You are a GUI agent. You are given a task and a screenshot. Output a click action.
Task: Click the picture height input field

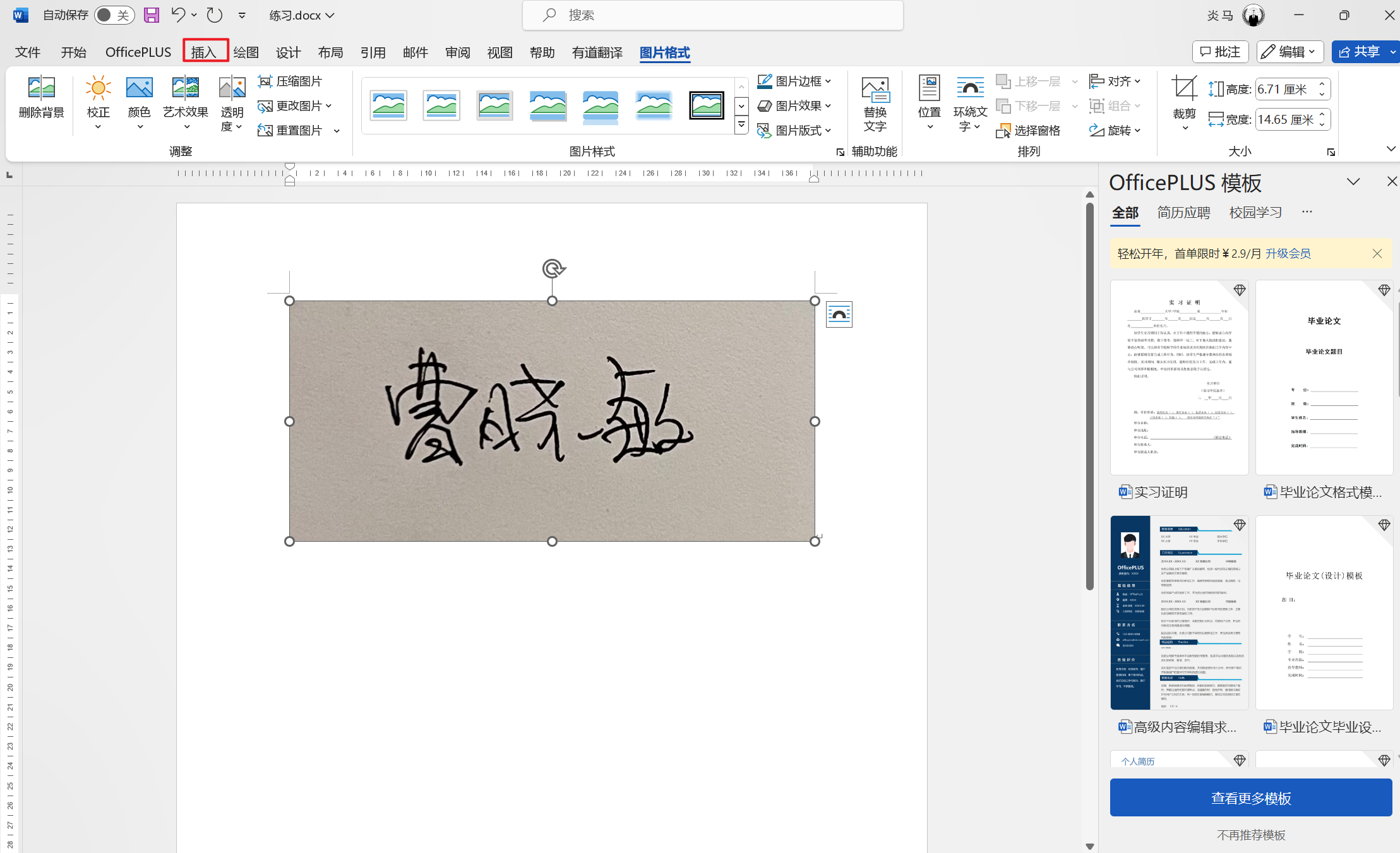coord(1286,90)
